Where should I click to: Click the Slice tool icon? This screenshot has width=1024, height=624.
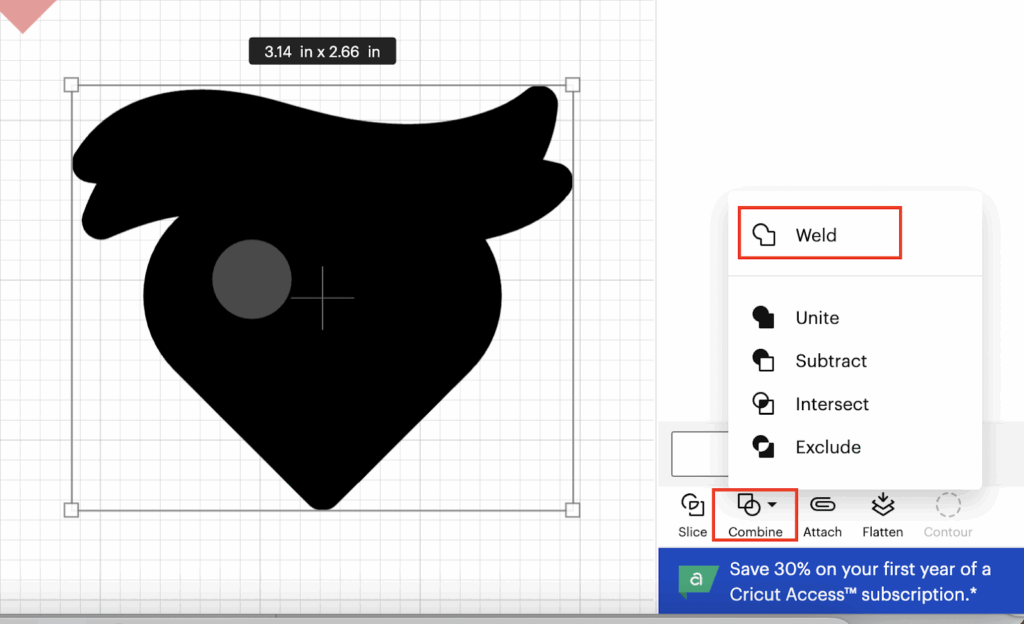click(692, 505)
